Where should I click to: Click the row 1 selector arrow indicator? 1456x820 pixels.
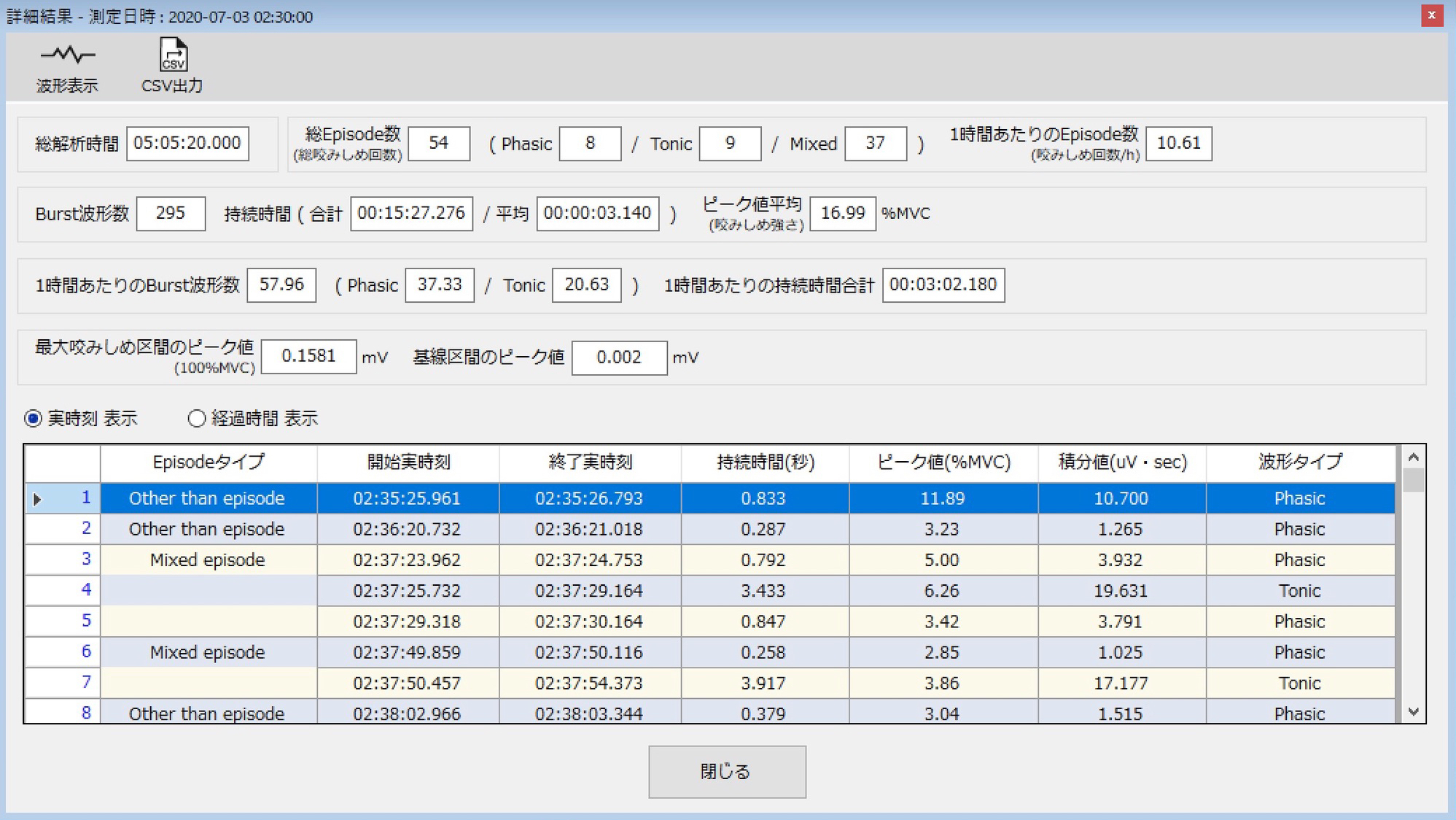tap(38, 499)
